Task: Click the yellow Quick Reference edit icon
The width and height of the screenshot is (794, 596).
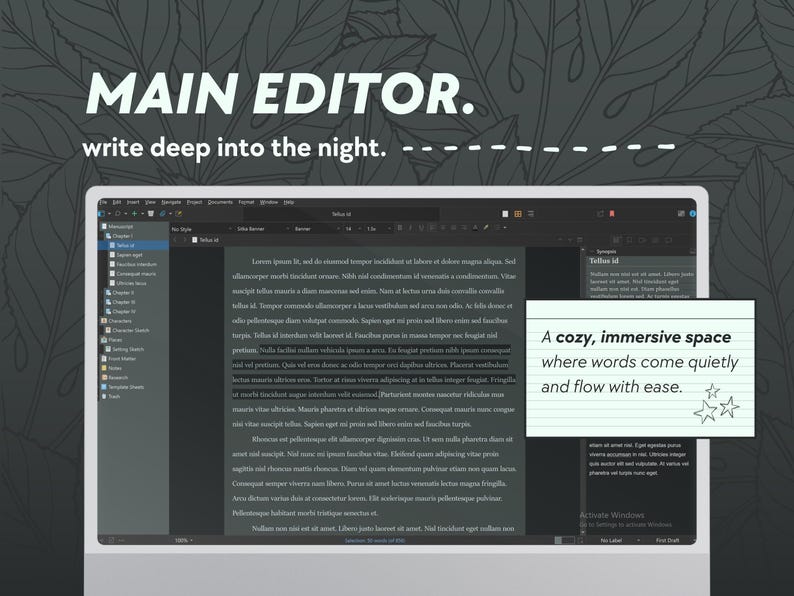Action: pos(178,214)
